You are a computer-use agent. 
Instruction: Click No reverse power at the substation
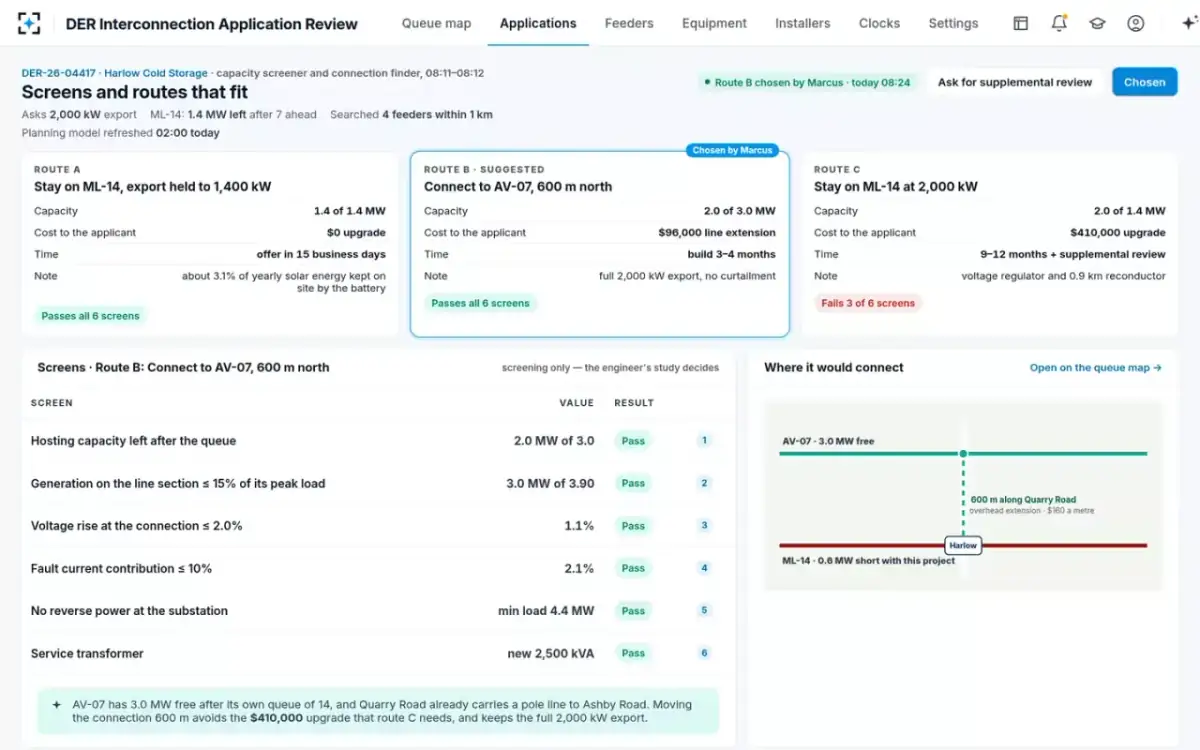129,611
